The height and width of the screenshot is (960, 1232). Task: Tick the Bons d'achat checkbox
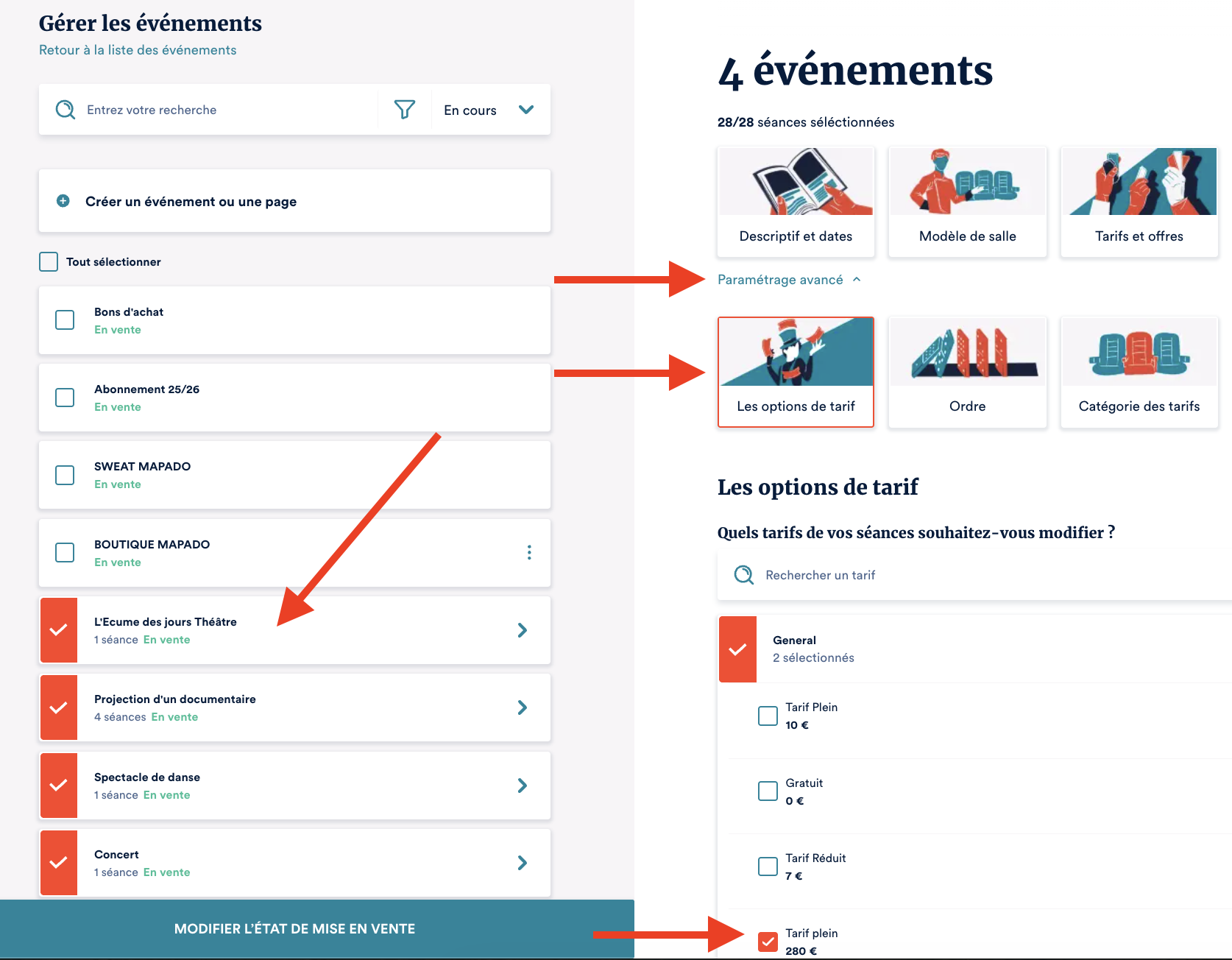click(x=65, y=320)
